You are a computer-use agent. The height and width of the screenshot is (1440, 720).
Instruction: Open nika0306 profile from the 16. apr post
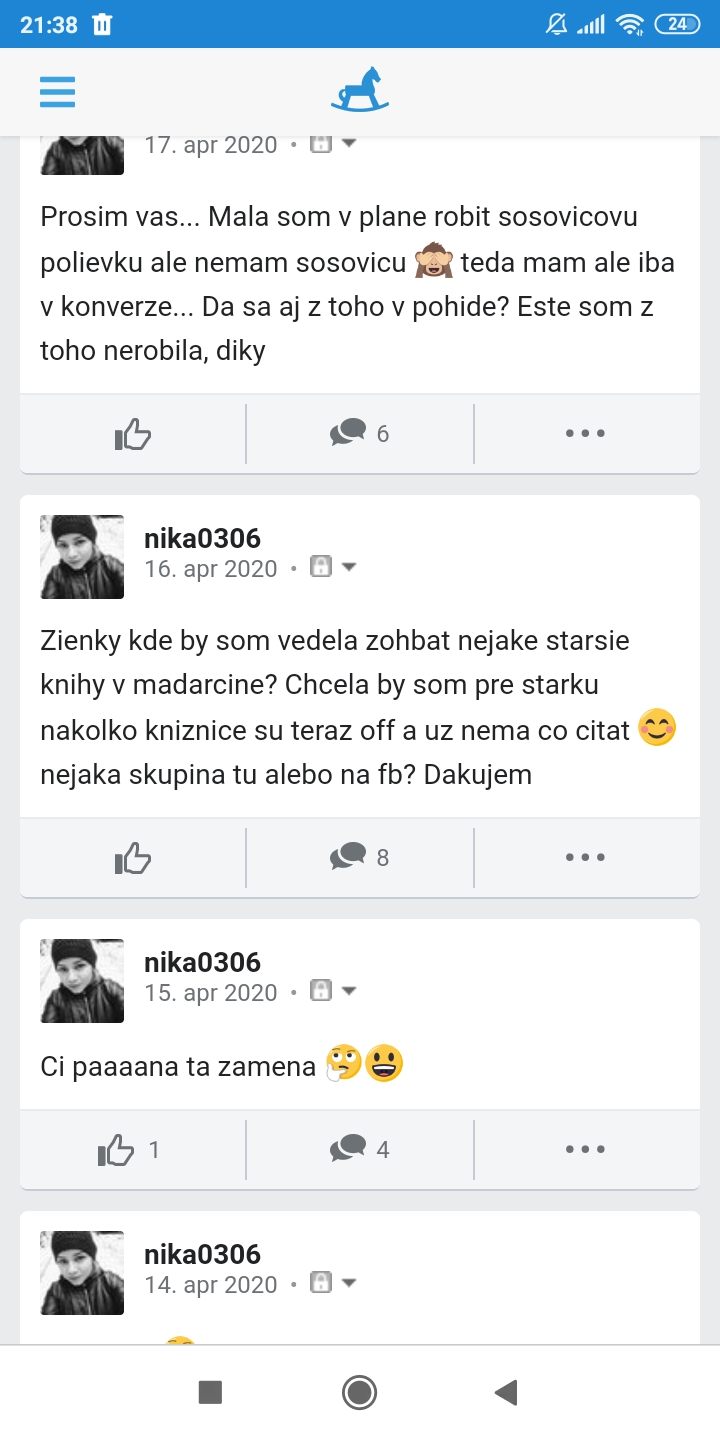[202, 539]
